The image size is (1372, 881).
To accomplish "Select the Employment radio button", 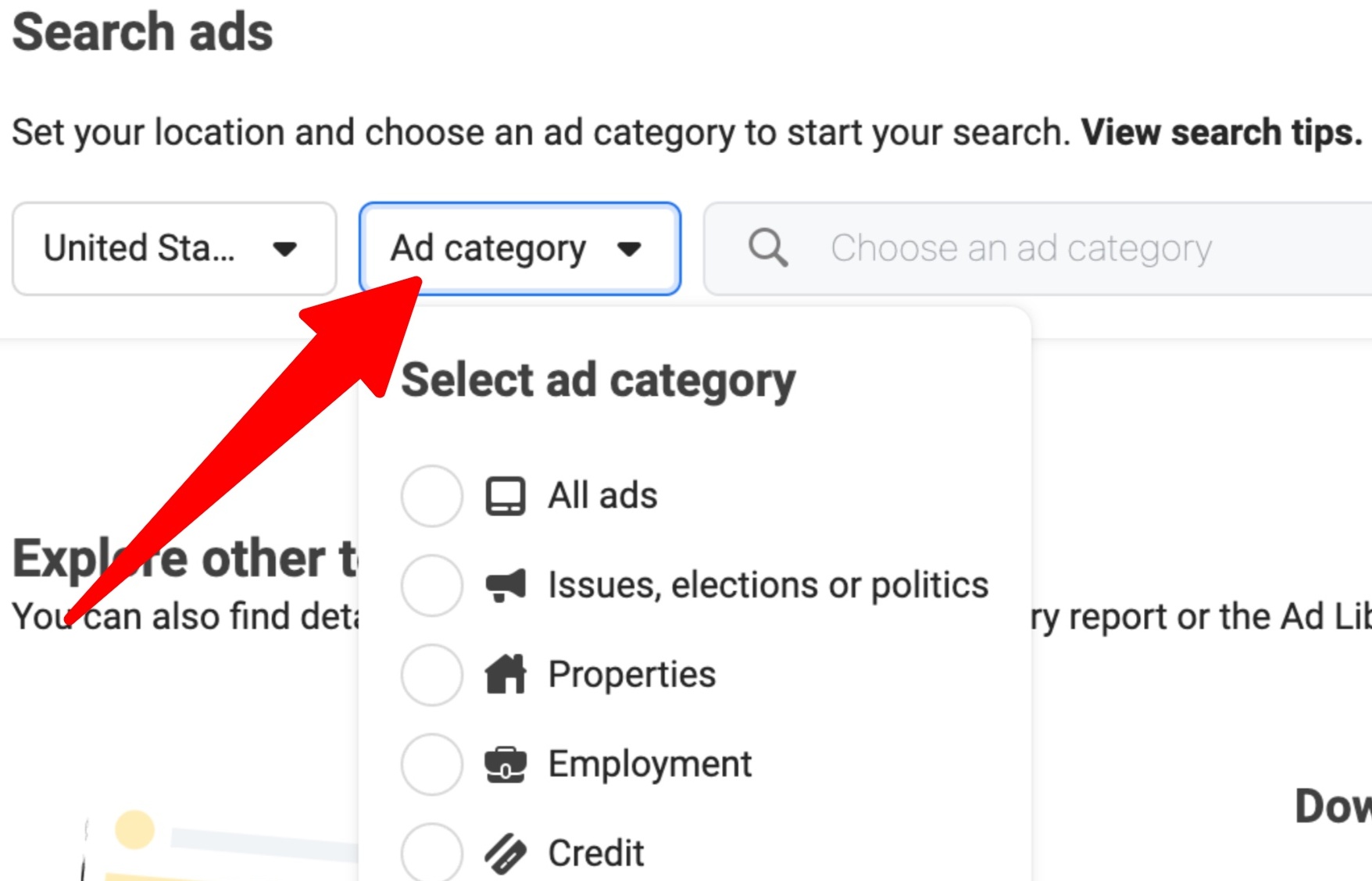I will point(431,765).
